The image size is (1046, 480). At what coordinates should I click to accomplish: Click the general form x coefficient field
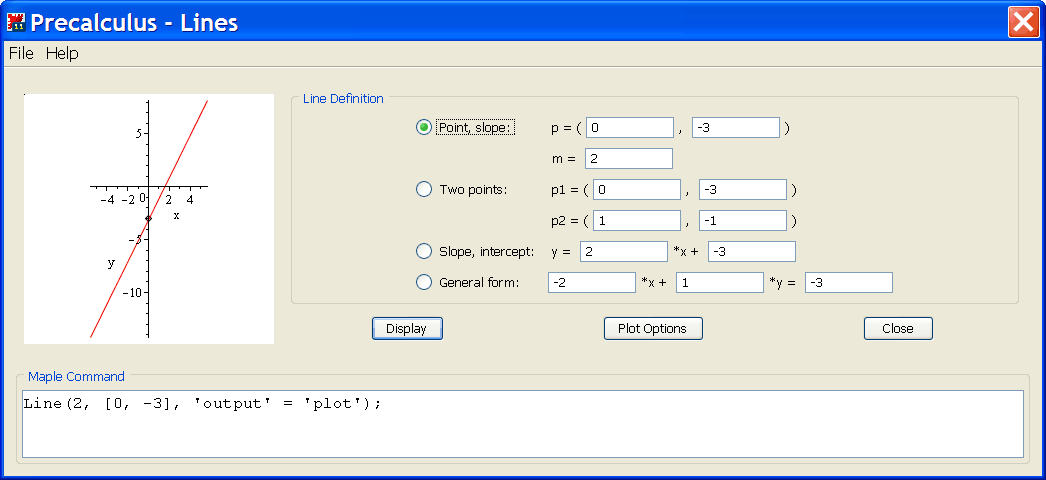(x=591, y=283)
